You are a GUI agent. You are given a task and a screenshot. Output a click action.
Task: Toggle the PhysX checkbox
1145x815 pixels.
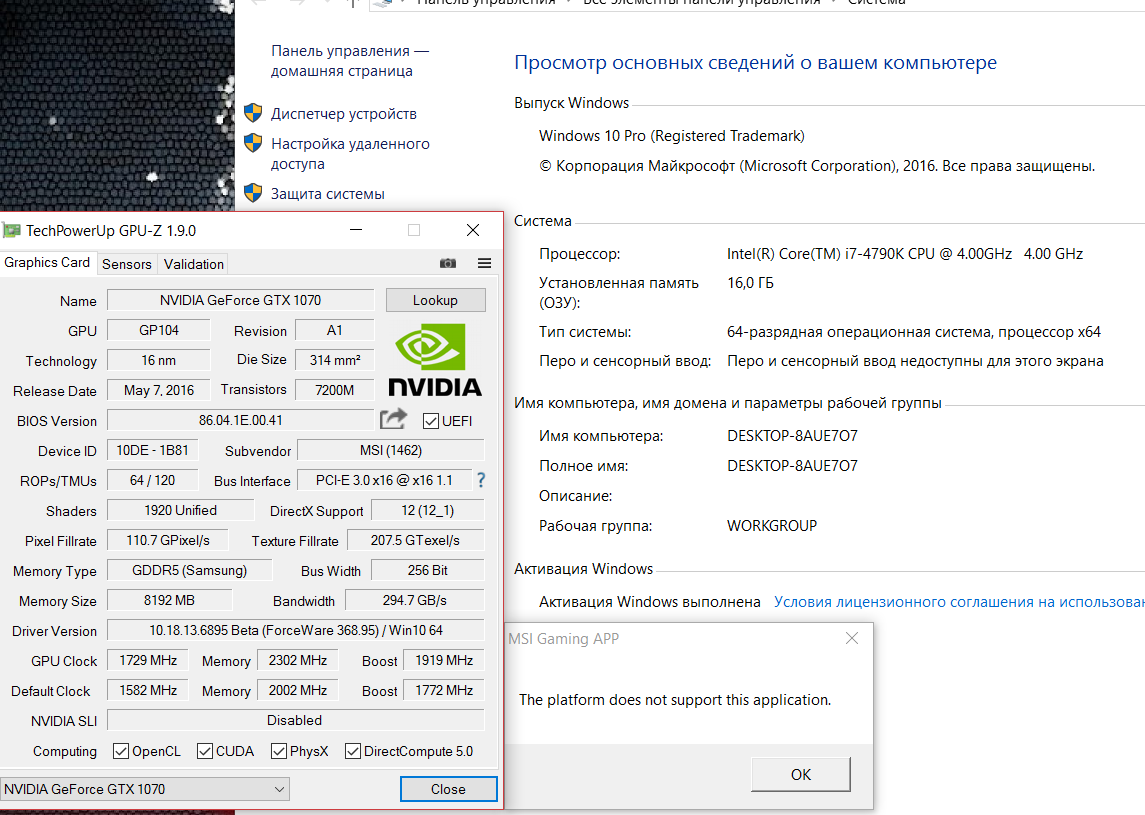(278, 751)
